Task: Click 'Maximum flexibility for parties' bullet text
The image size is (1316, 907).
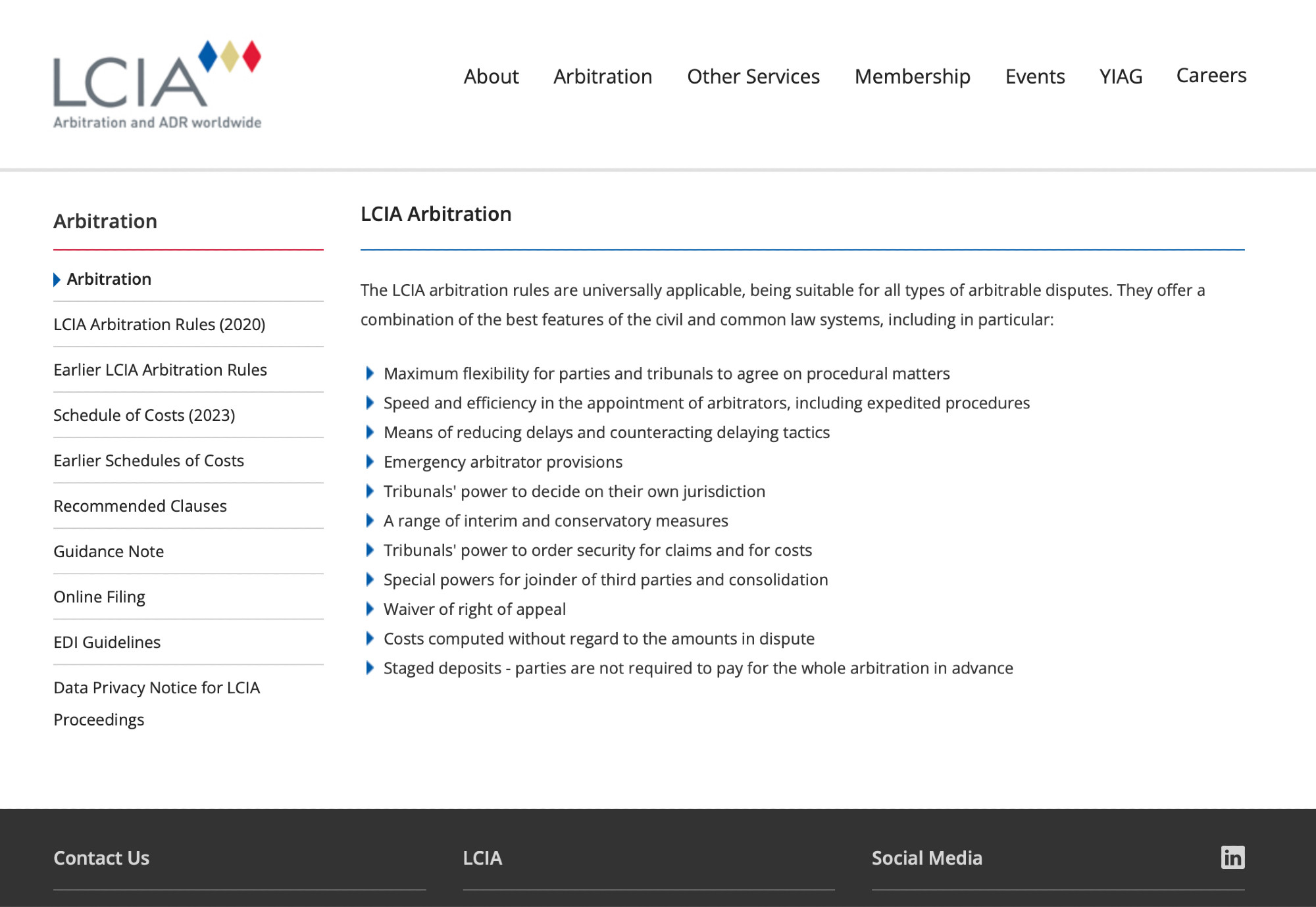Action: (667, 374)
